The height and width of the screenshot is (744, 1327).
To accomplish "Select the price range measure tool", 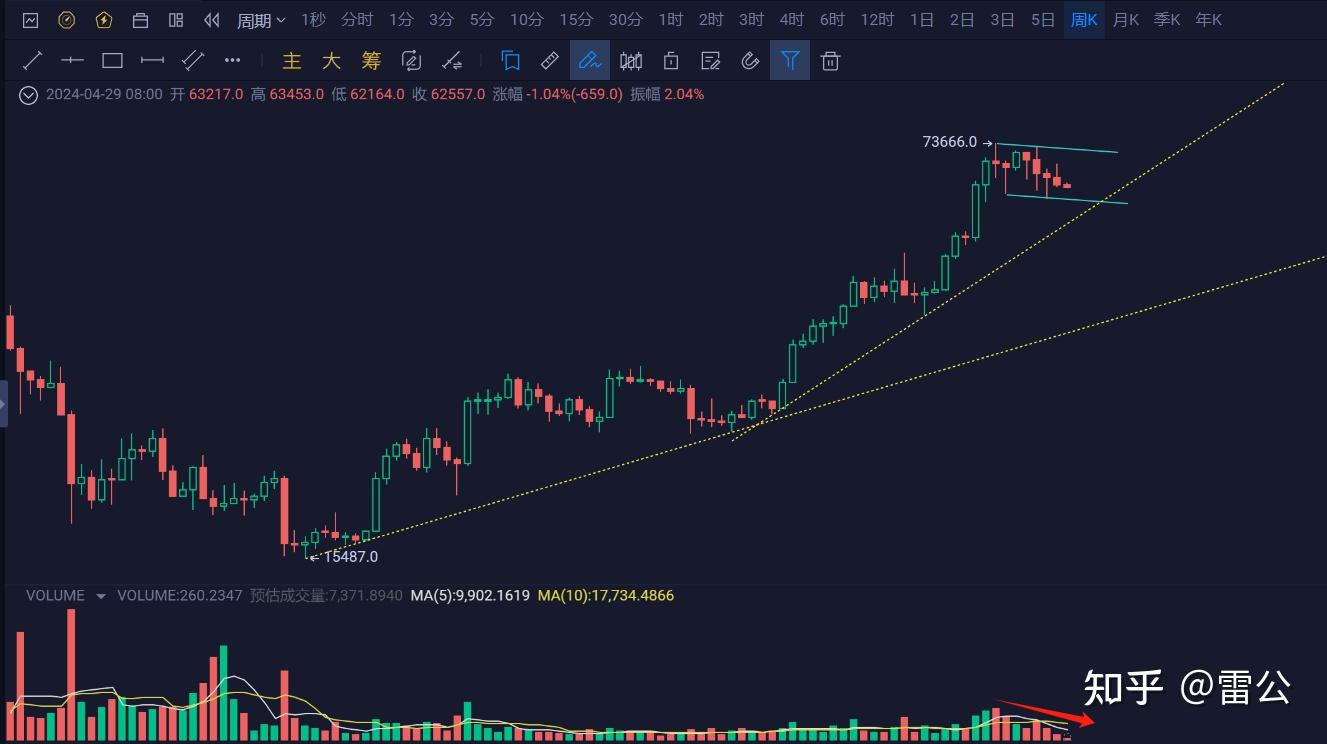I will pos(152,61).
